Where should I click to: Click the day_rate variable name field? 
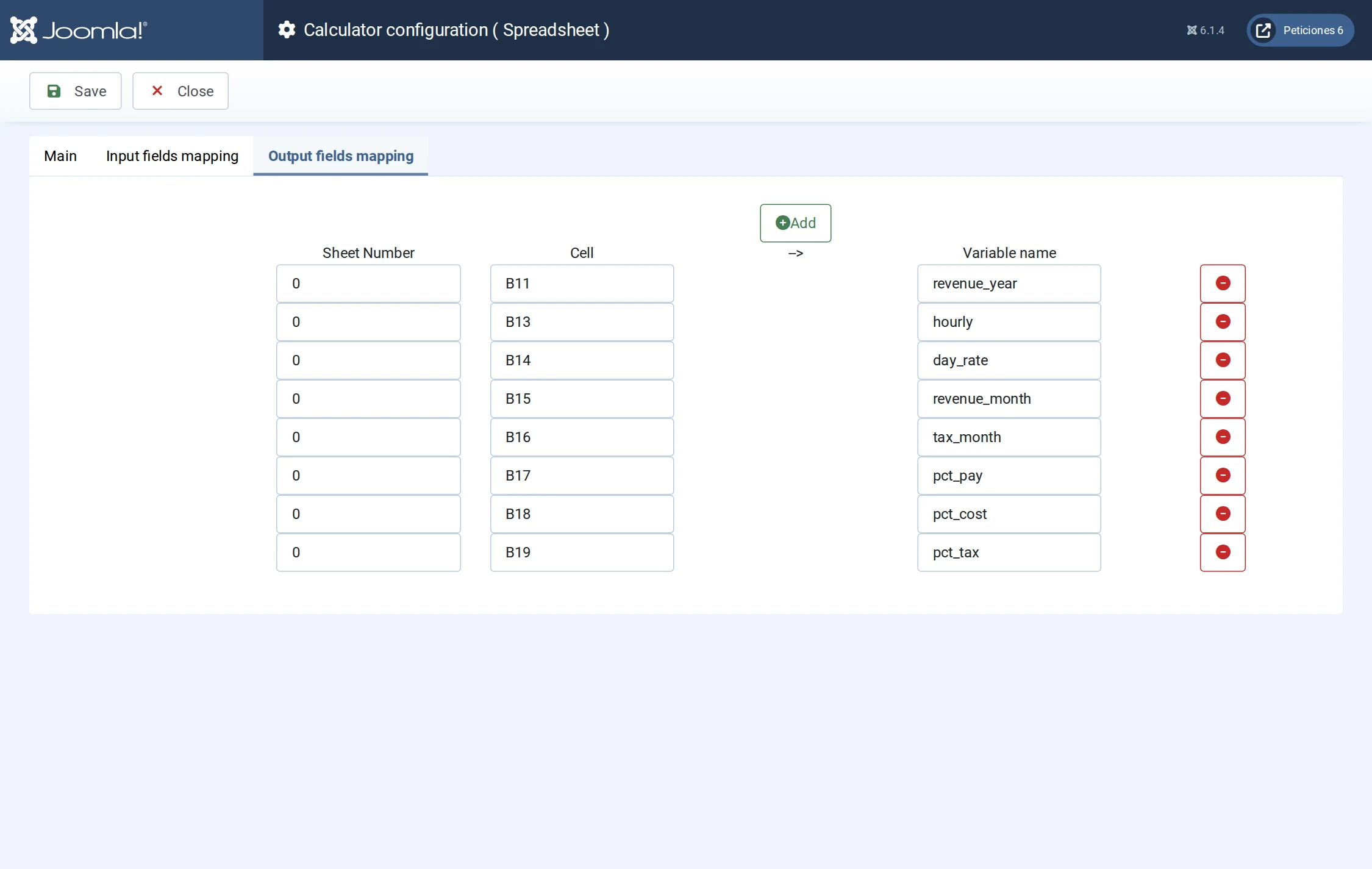[1009, 360]
